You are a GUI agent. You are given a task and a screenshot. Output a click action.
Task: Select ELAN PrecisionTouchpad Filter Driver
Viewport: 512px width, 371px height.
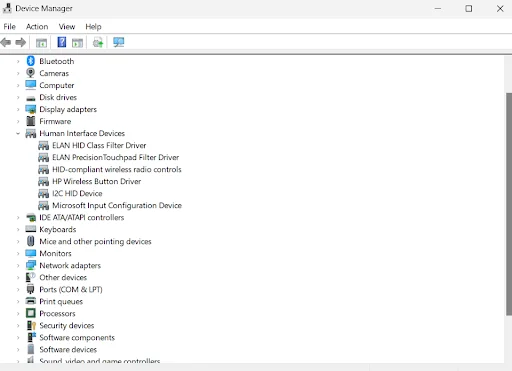[x=115, y=157]
